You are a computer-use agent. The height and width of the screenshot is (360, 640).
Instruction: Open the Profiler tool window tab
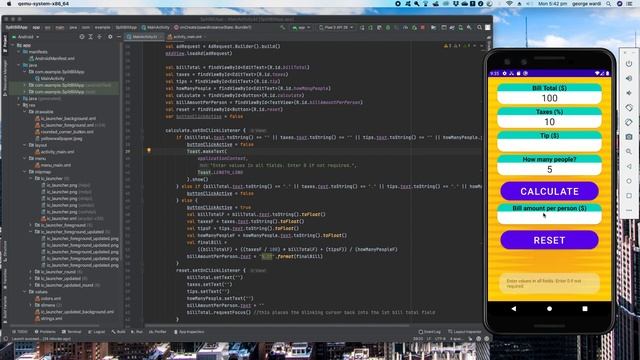click(158, 332)
